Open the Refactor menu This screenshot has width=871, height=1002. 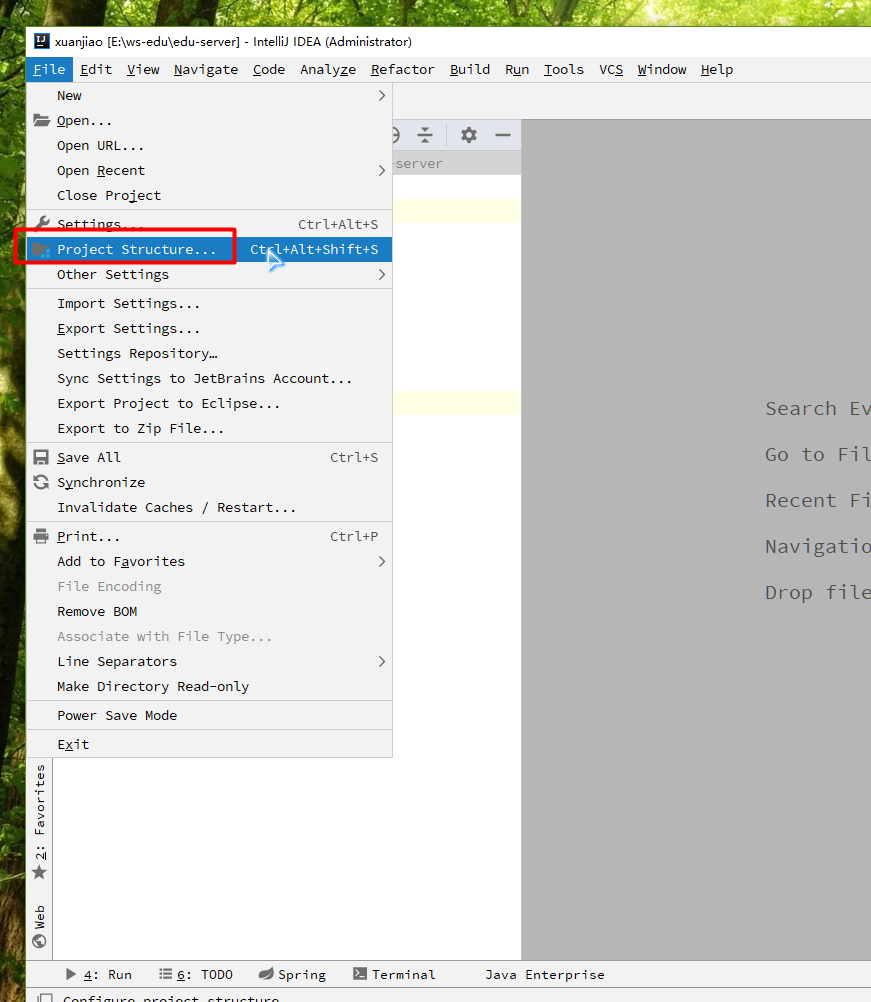click(403, 70)
